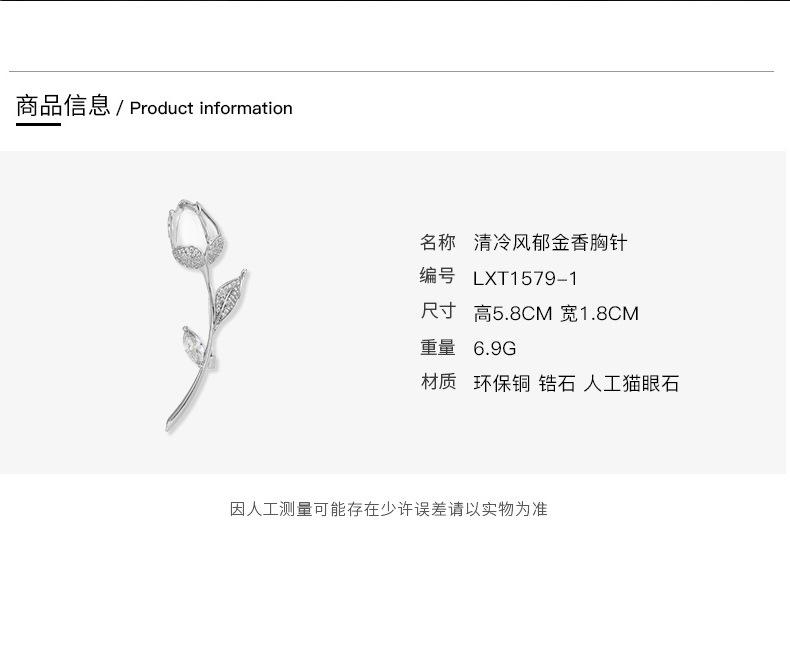The width and height of the screenshot is (790, 653).
Task: Click the material text 人工猫眼石
Action: pyautogui.click(x=631, y=383)
